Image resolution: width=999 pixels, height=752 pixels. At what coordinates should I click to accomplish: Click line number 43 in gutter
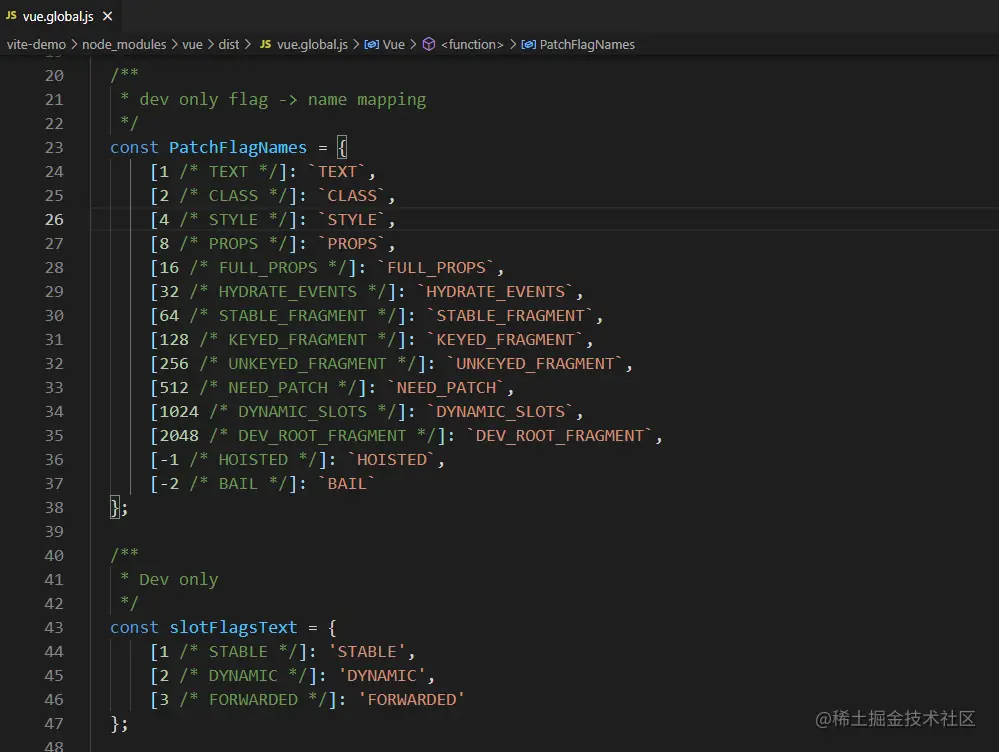click(x=54, y=628)
